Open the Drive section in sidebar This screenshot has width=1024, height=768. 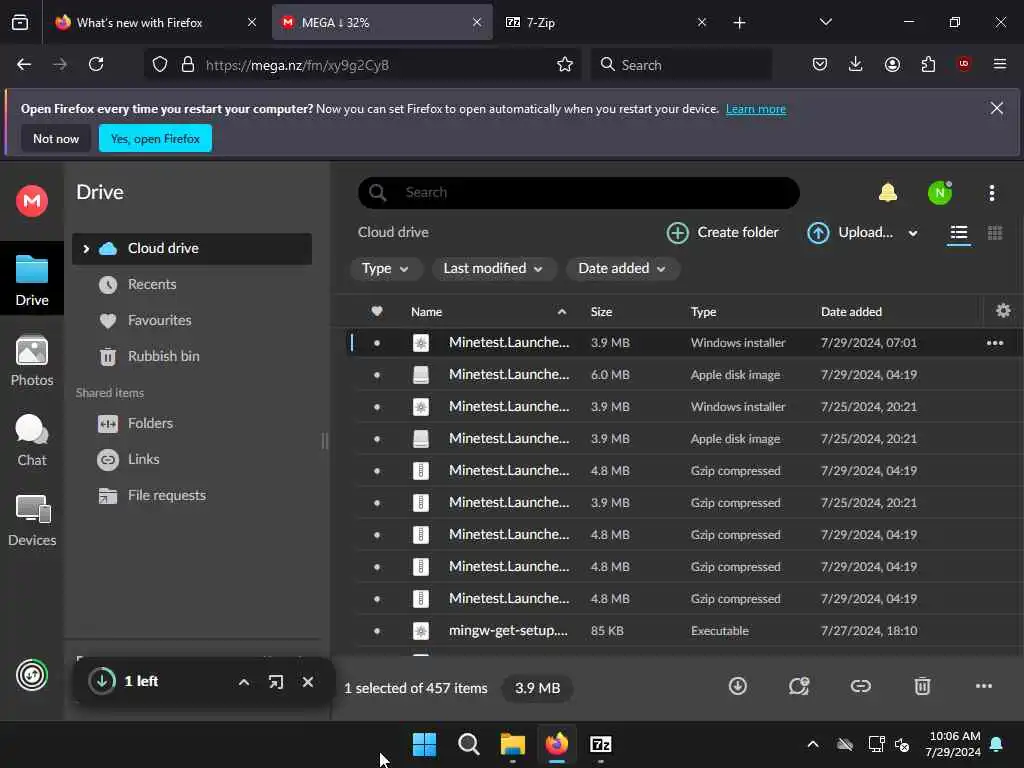pos(32,281)
